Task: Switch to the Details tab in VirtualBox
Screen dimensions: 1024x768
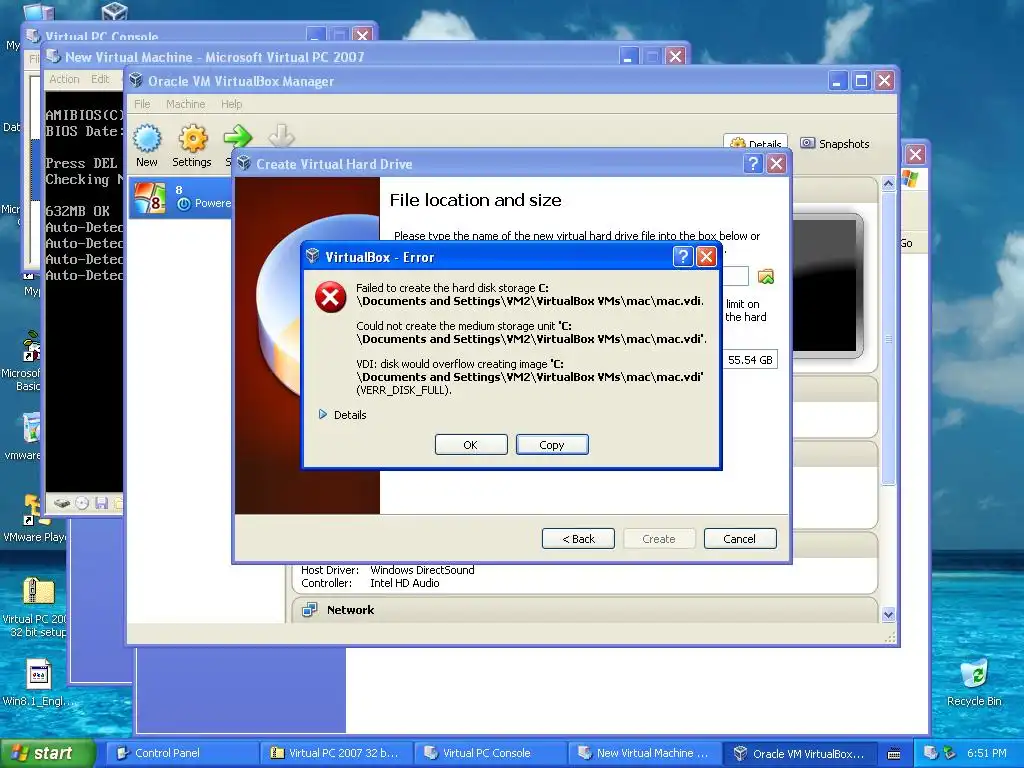Action: pyautogui.click(x=756, y=144)
